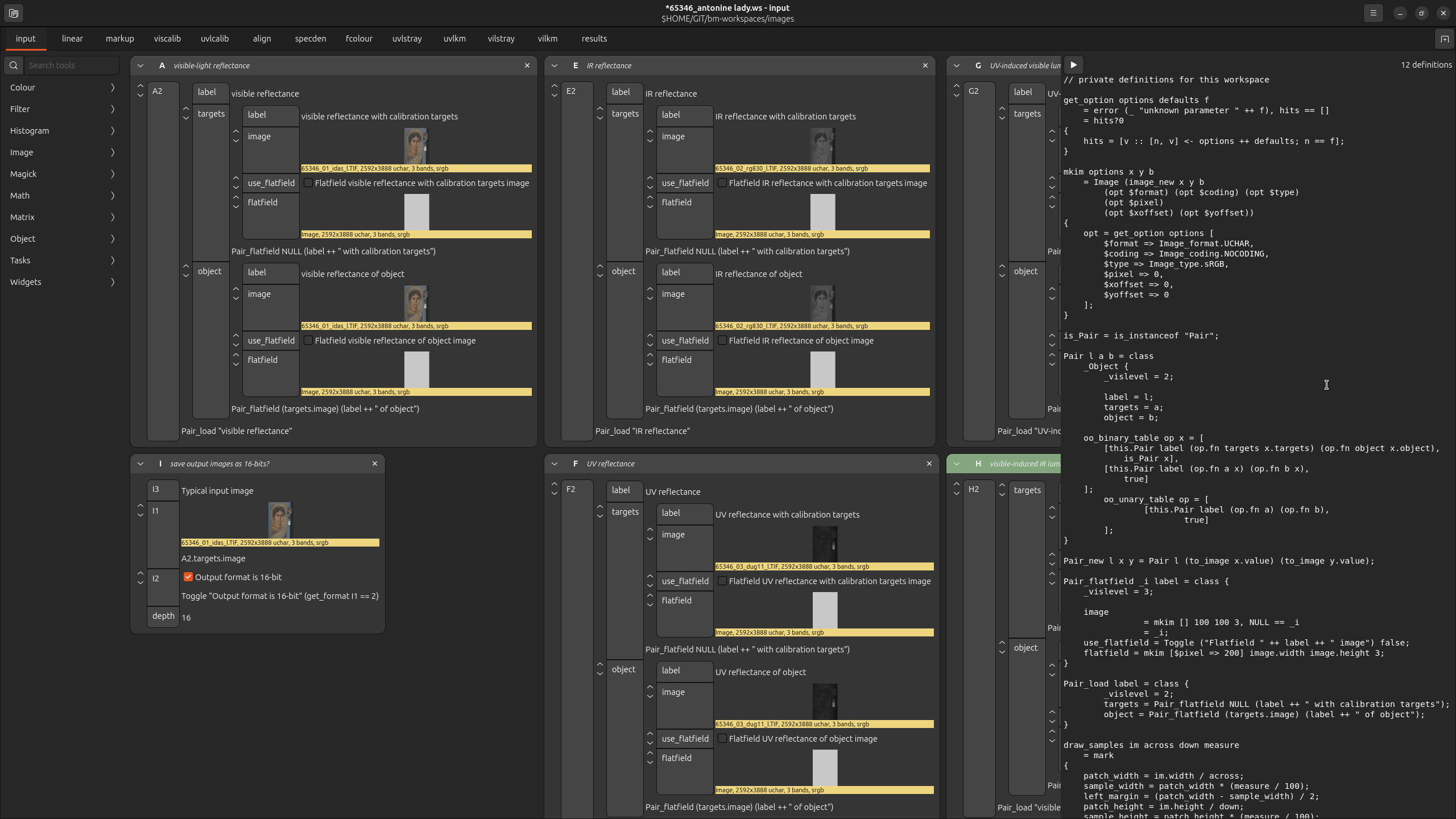1456x819 pixels.
Task: Click the visible-induced IR panel icon H
Action: click(x=978, y=463)
